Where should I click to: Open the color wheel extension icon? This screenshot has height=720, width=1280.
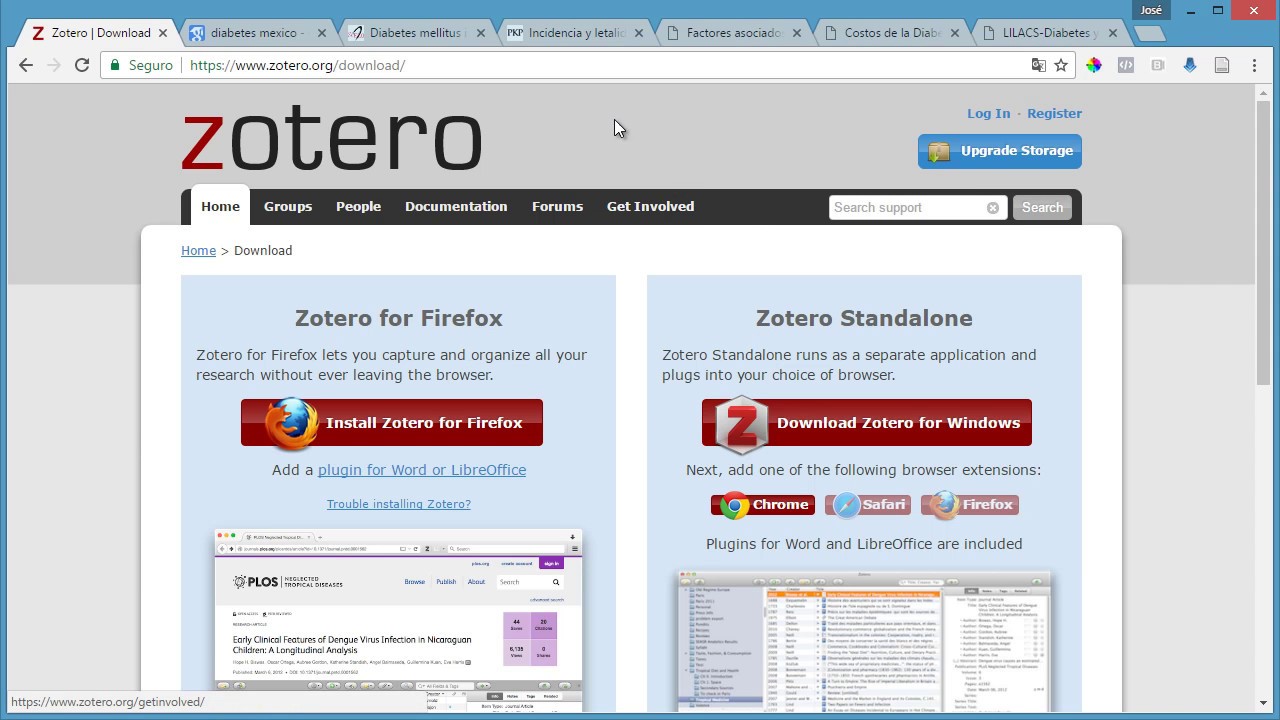pos(1094,65)
